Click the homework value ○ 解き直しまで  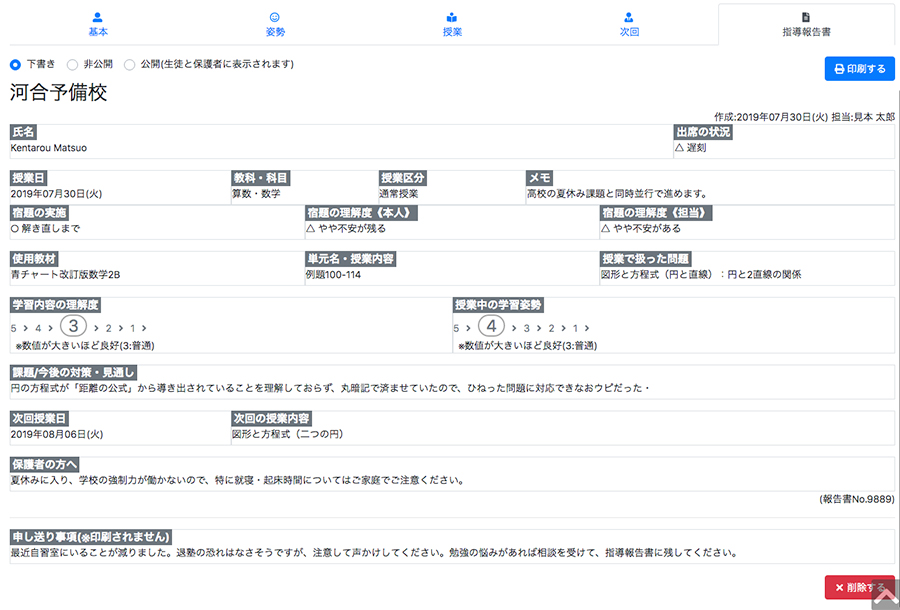point(45,228)
